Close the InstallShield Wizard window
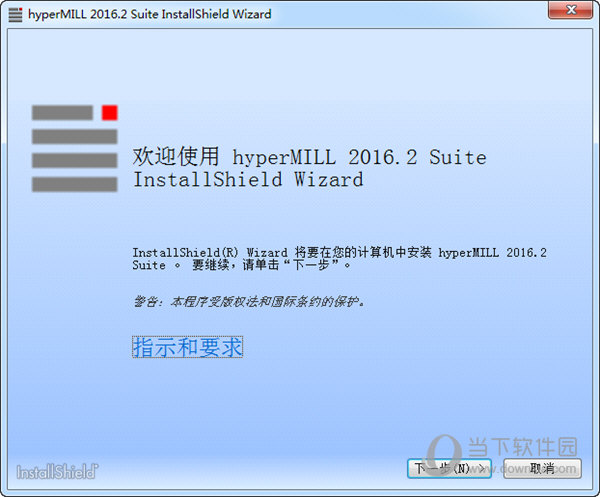This screenshot has height=497, width=600. pyautogui.click(x=571, y=10)
